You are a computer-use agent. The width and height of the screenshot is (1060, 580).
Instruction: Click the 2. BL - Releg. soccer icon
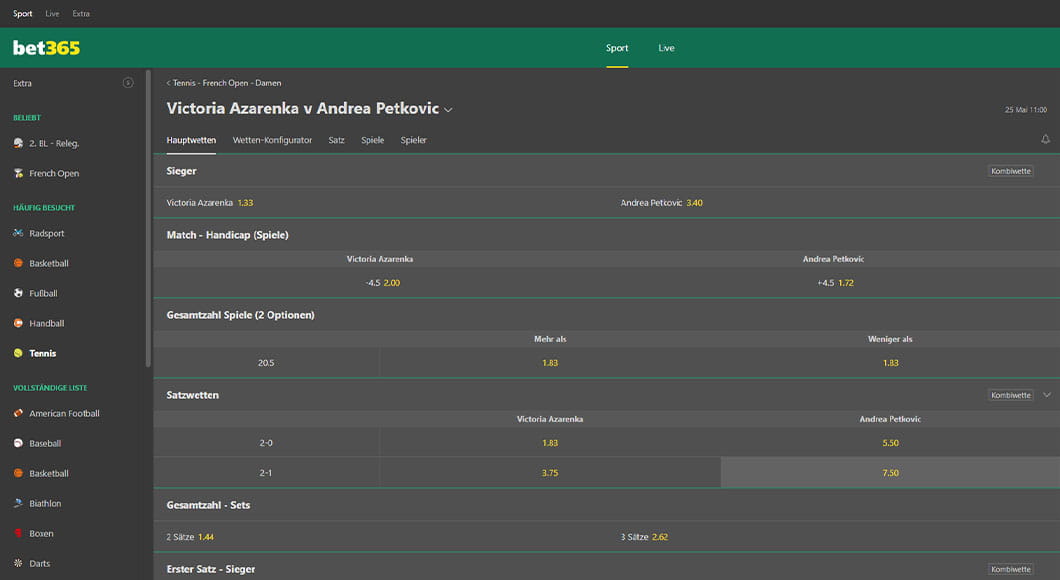click(x=18, y=143)
